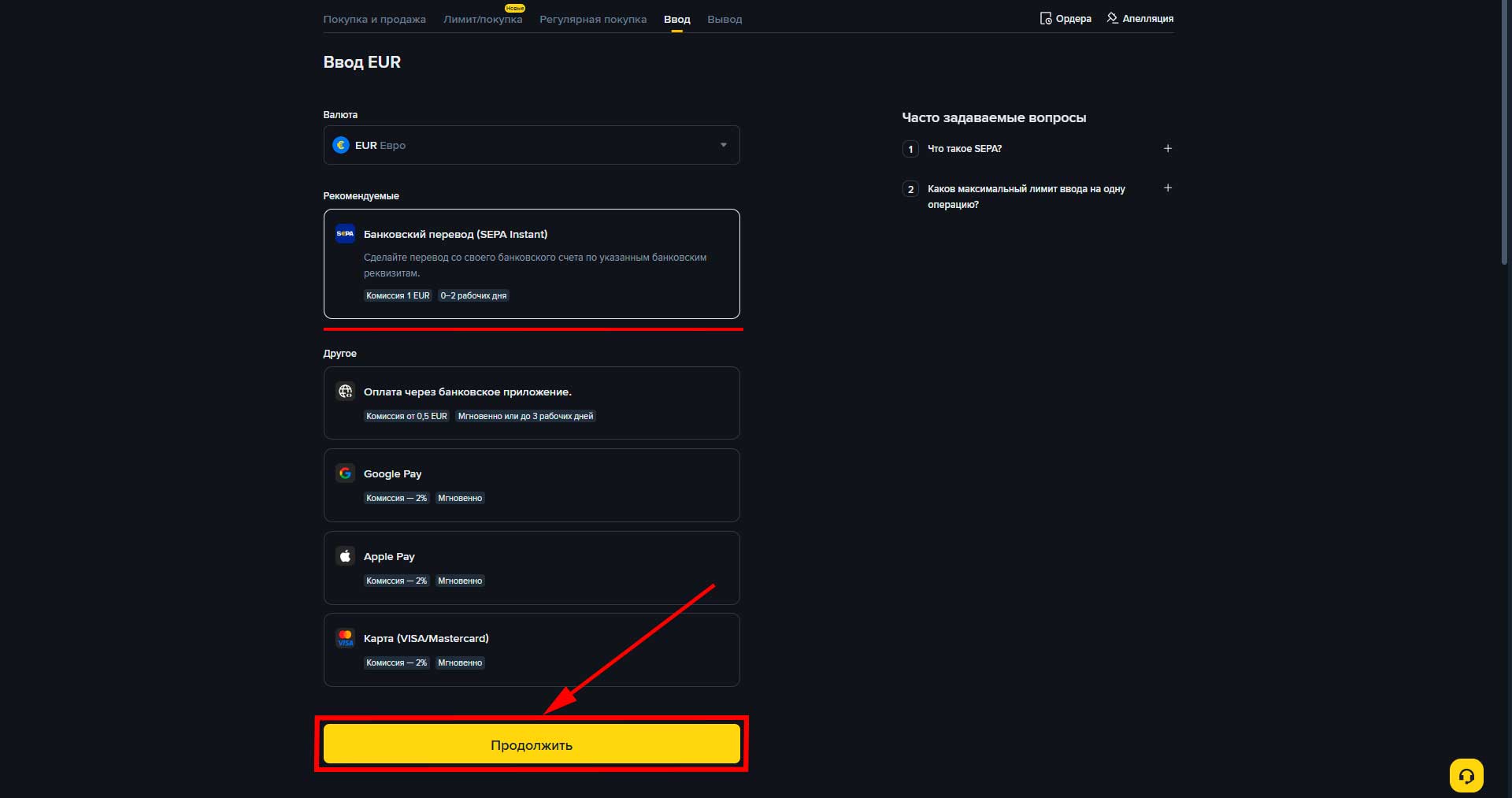Click the 'Комиссия 1 EUR' tag

coord(398,295)
